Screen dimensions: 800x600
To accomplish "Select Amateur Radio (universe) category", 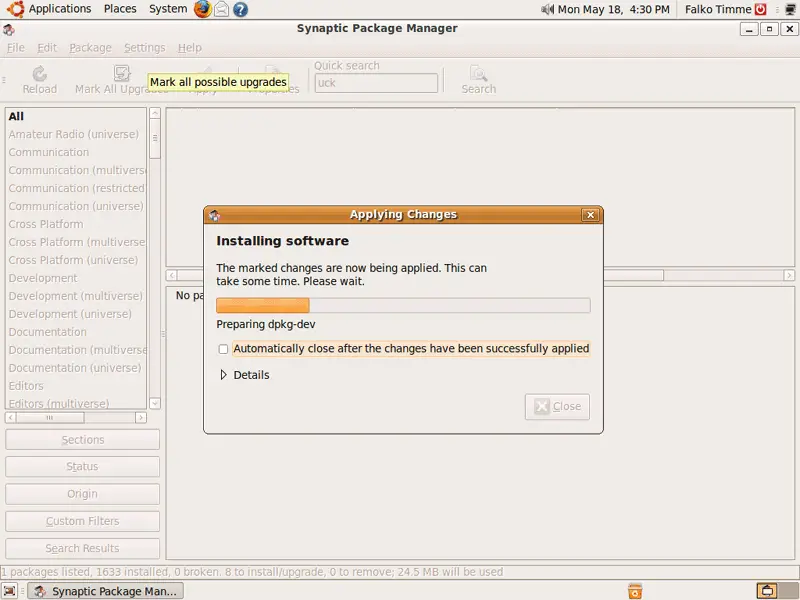I will coord(76,134).
